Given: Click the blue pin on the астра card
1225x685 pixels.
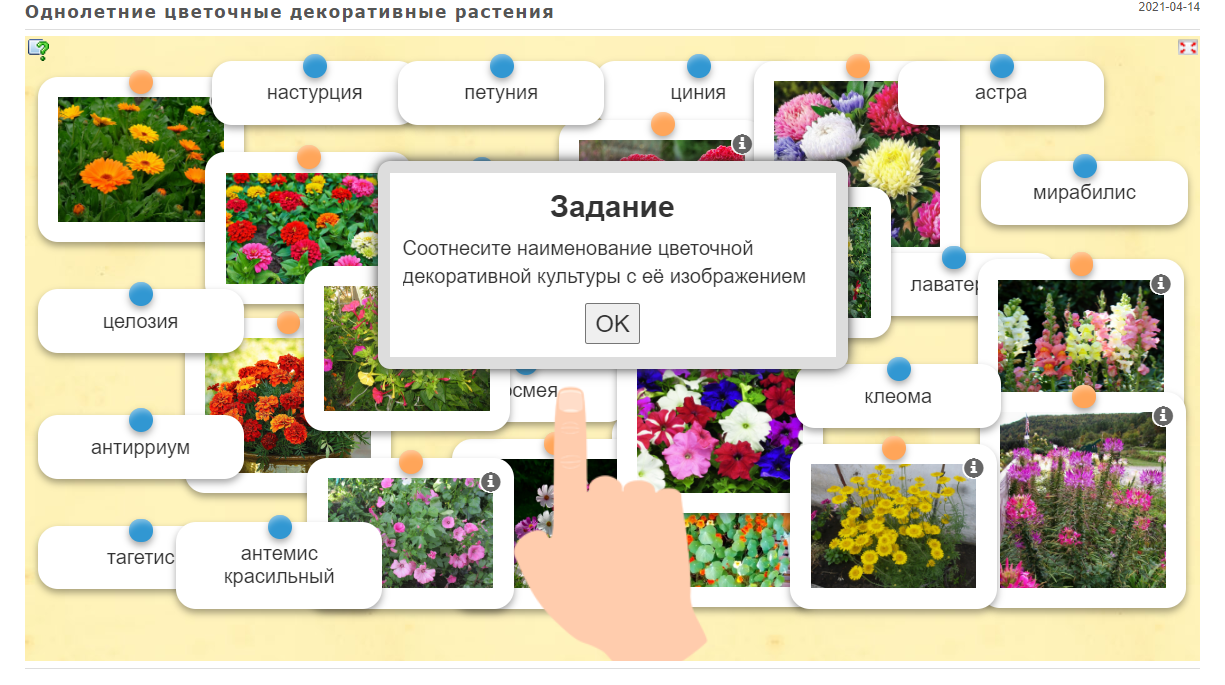Looking at the screenshot, I should (1002, 66).
